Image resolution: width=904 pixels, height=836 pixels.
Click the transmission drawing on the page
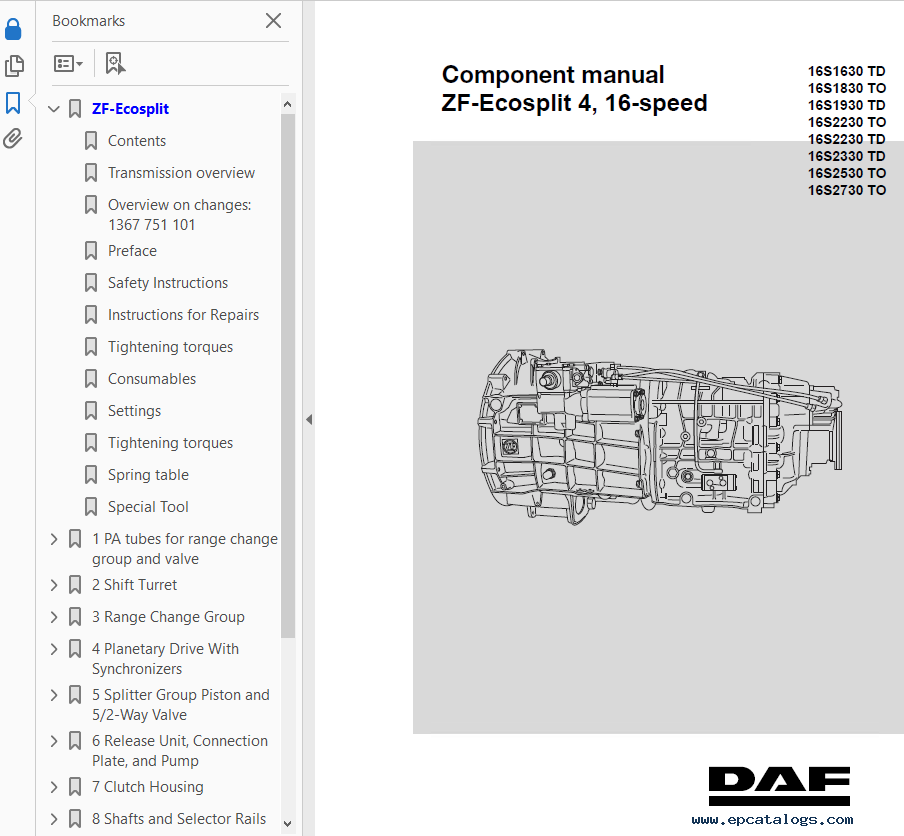pos(660,436)
